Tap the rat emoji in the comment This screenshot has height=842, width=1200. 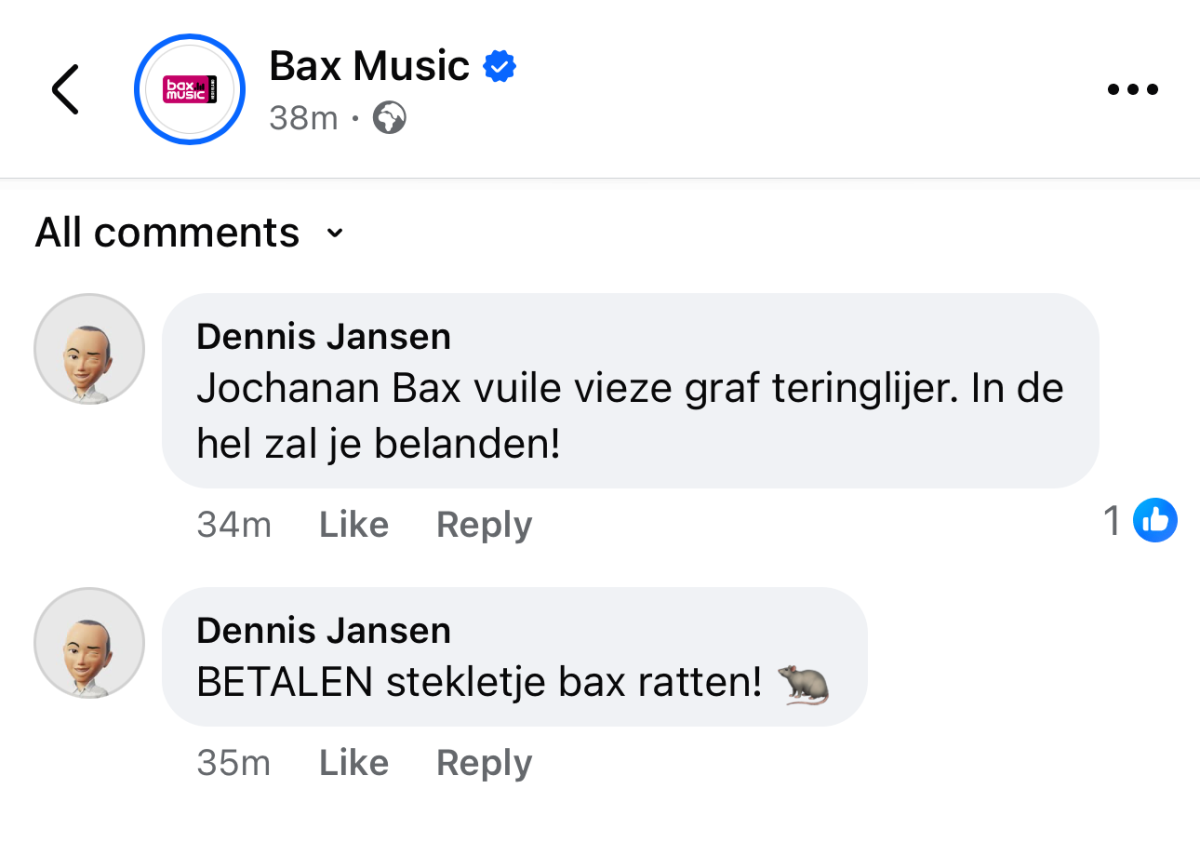(x=804, y=684)
